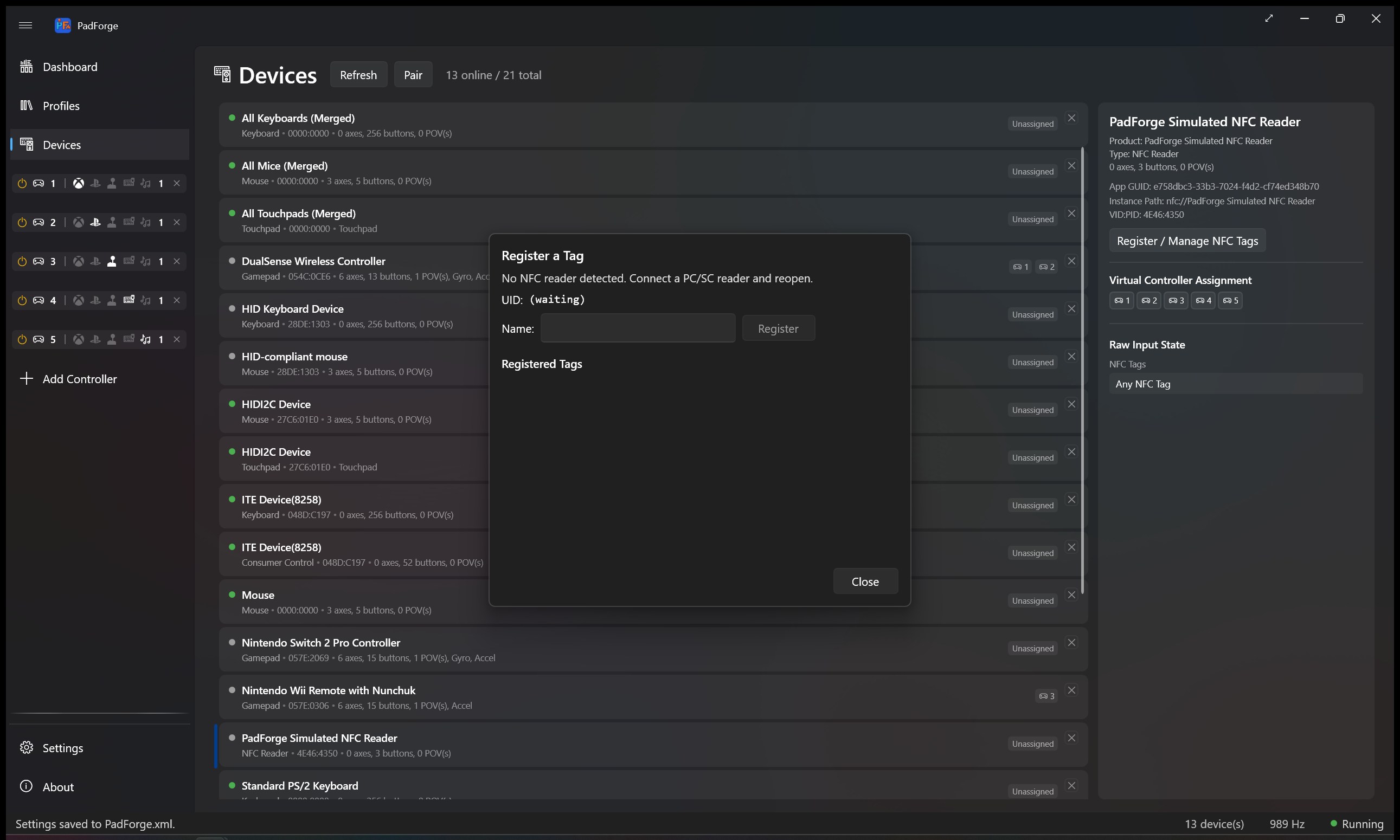Go to Settings page
1400x840 pixels.
pyautogui.click(x=100, y=748)
